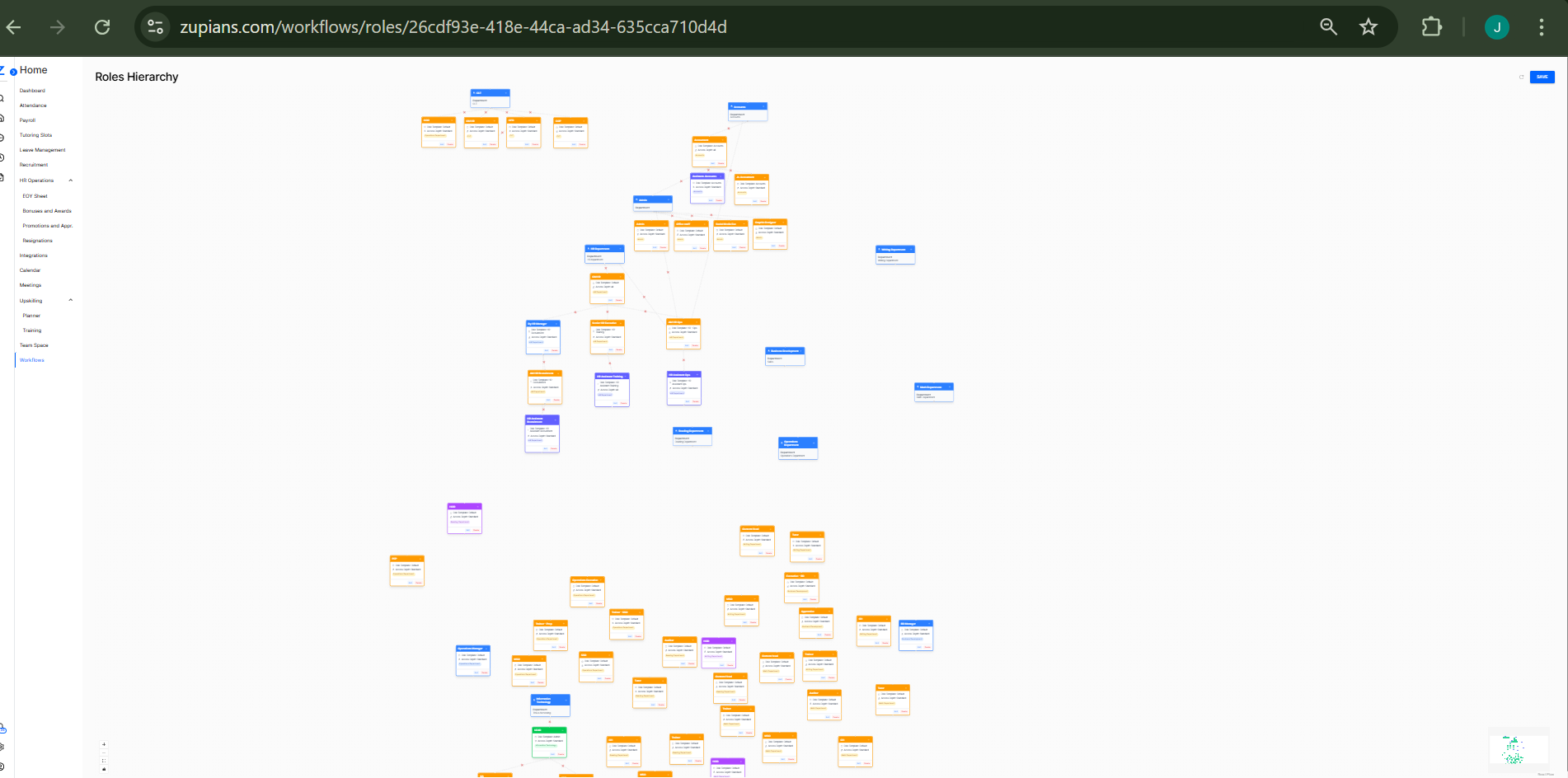Viewport: 1568px width, 778px height.
Task: Reload the page using the refresh icon
Action: pos(102,26)
